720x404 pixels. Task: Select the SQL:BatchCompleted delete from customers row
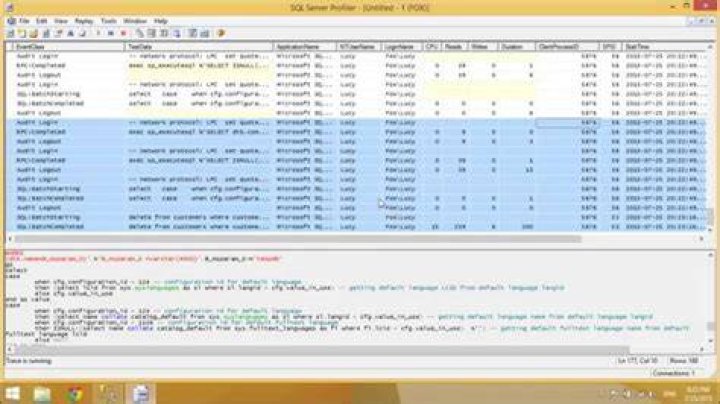(356, 227)
